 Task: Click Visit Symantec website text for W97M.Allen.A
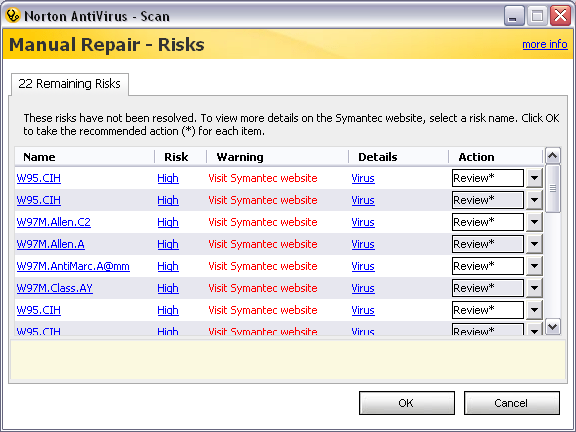[263, 244]
